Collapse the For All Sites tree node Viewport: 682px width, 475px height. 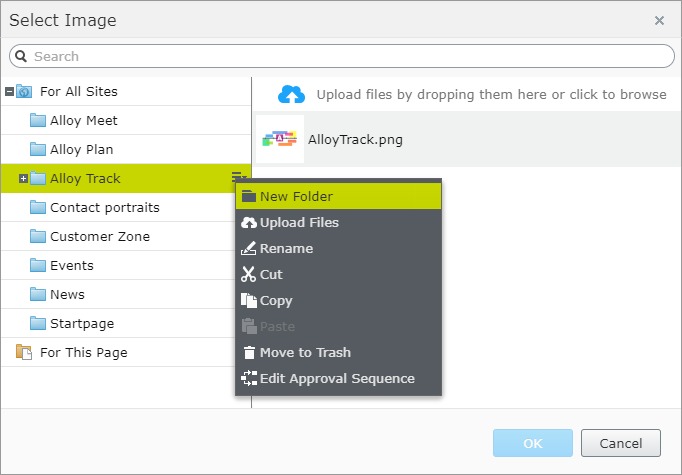pyautogui.click(x=9, y=92)
